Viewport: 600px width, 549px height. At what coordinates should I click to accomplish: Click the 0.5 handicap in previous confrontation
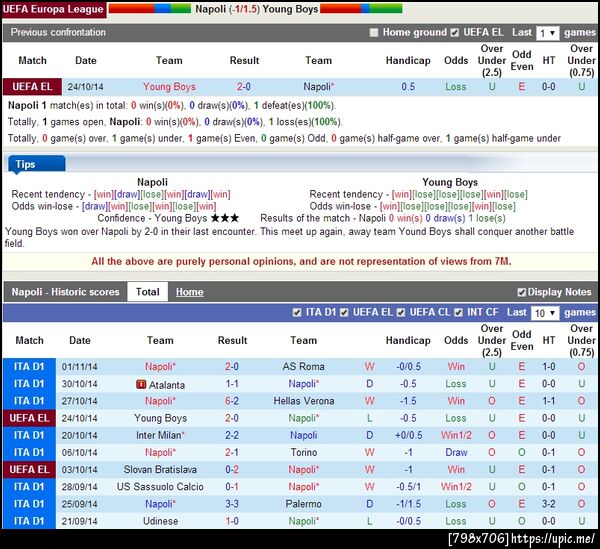pos(408,87)
